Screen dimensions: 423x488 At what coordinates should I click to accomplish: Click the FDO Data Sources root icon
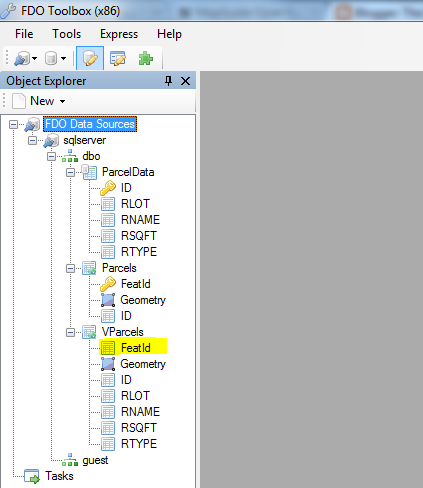(x=32, y=124)
